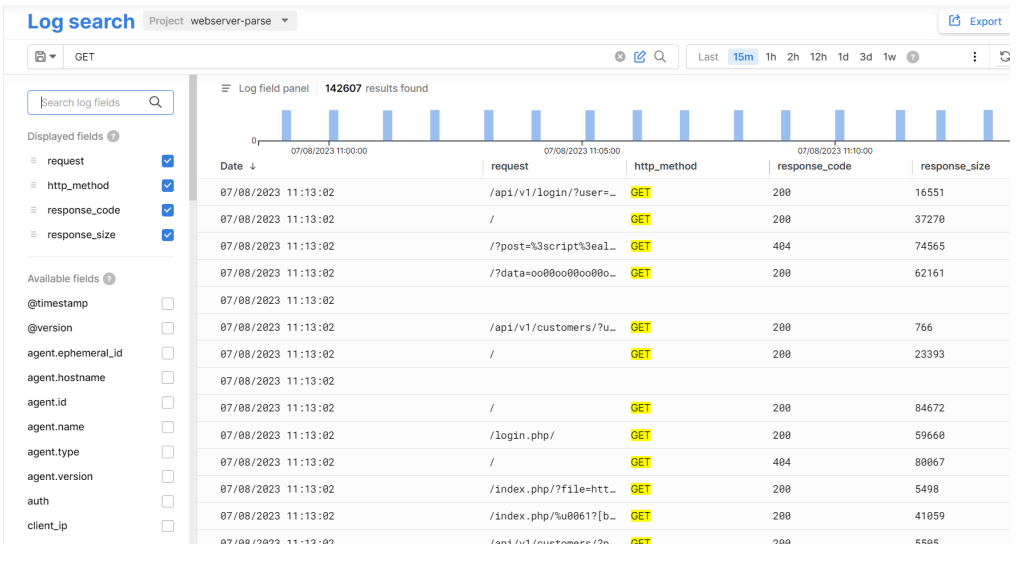Expand the saved queries dropdown

tap(46, 57)
